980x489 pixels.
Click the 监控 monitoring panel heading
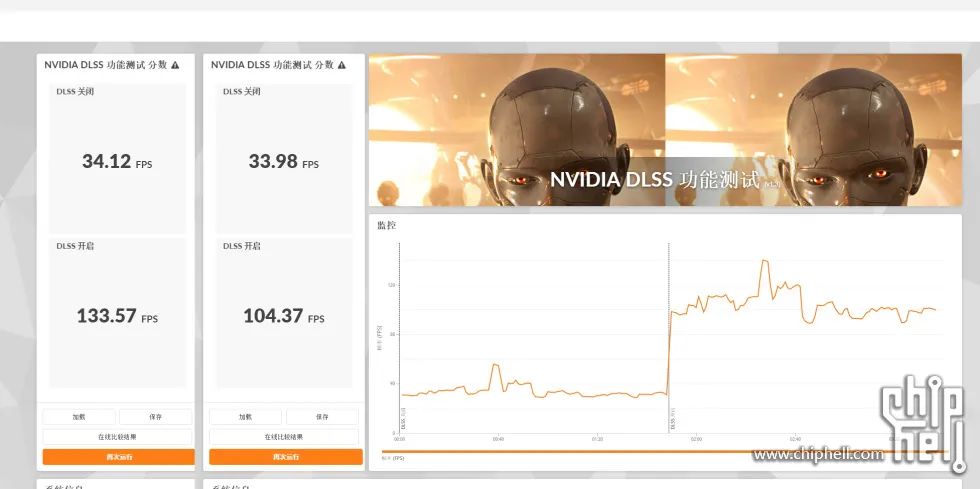coord(386,225)
